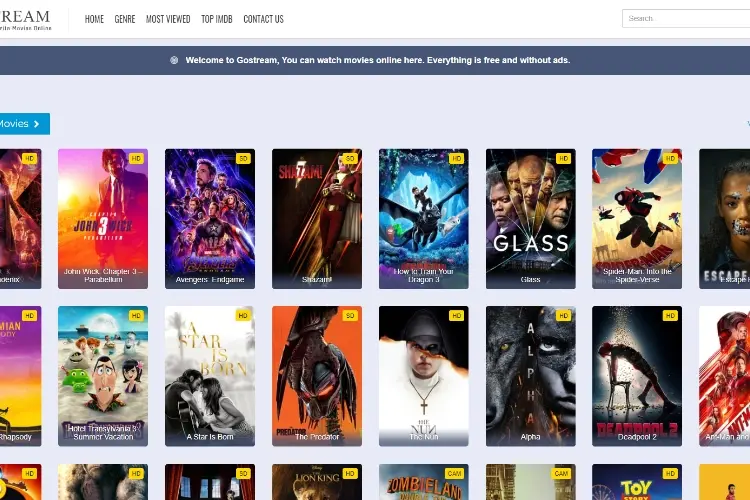The image size is (750, 500).
Task: Open the Toy Story poster
Action: pyautogui.click(x=637, y=482)
